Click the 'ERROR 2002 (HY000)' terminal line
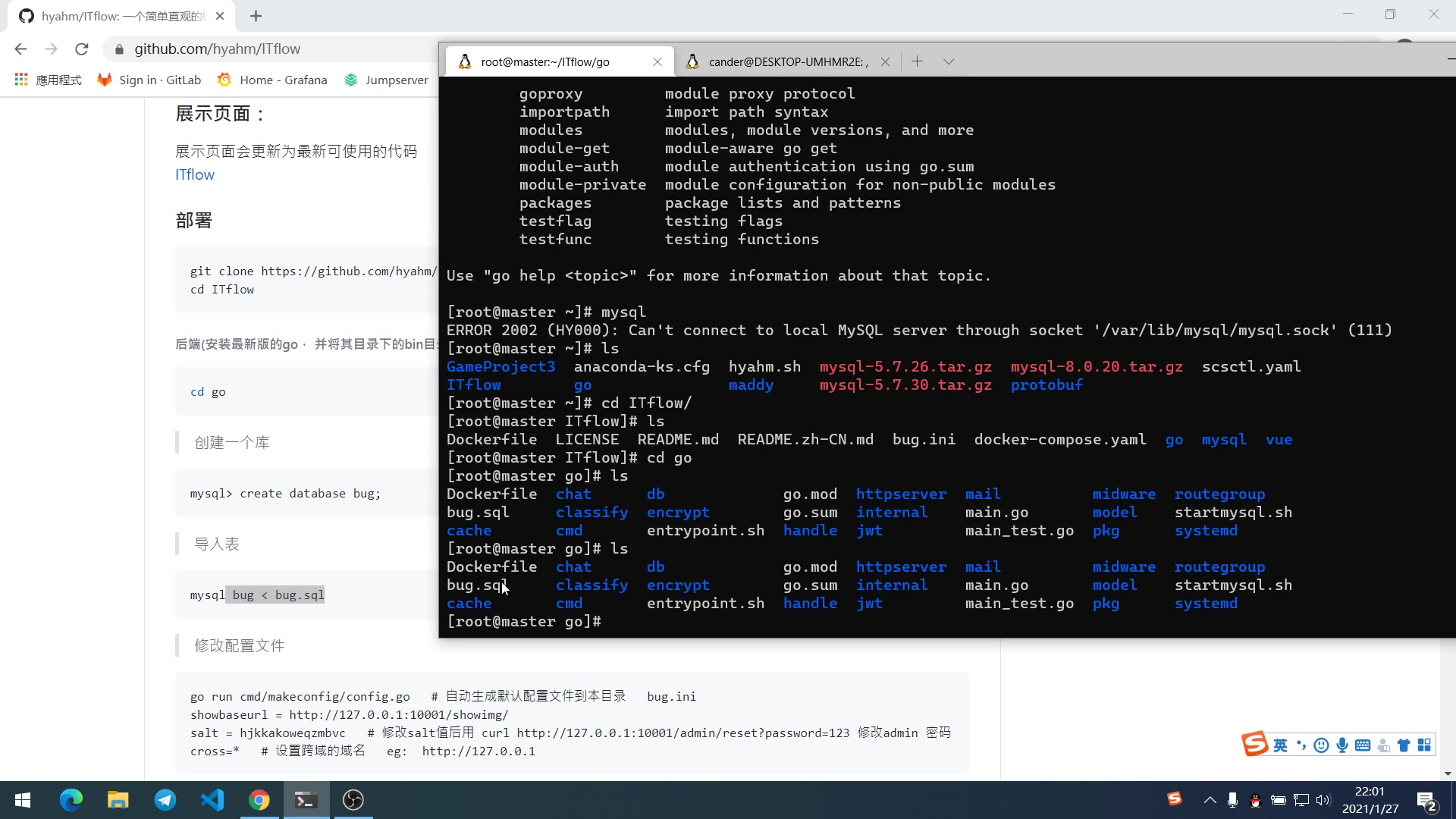 coord(919,331)
